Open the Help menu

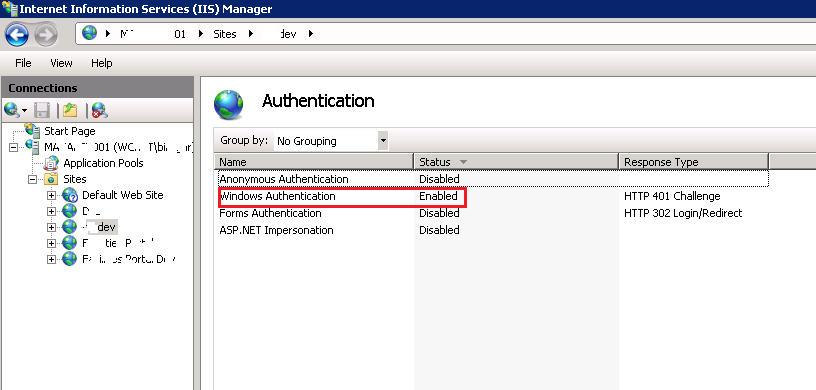click(101, 63)
